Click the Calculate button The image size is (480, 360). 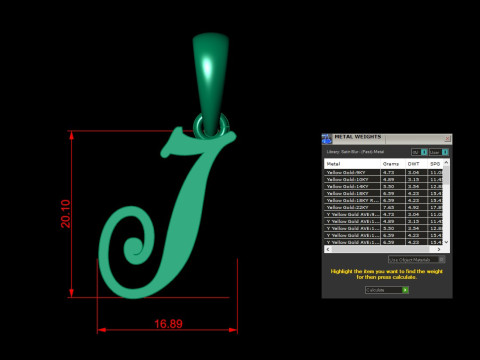click(387, 290)
